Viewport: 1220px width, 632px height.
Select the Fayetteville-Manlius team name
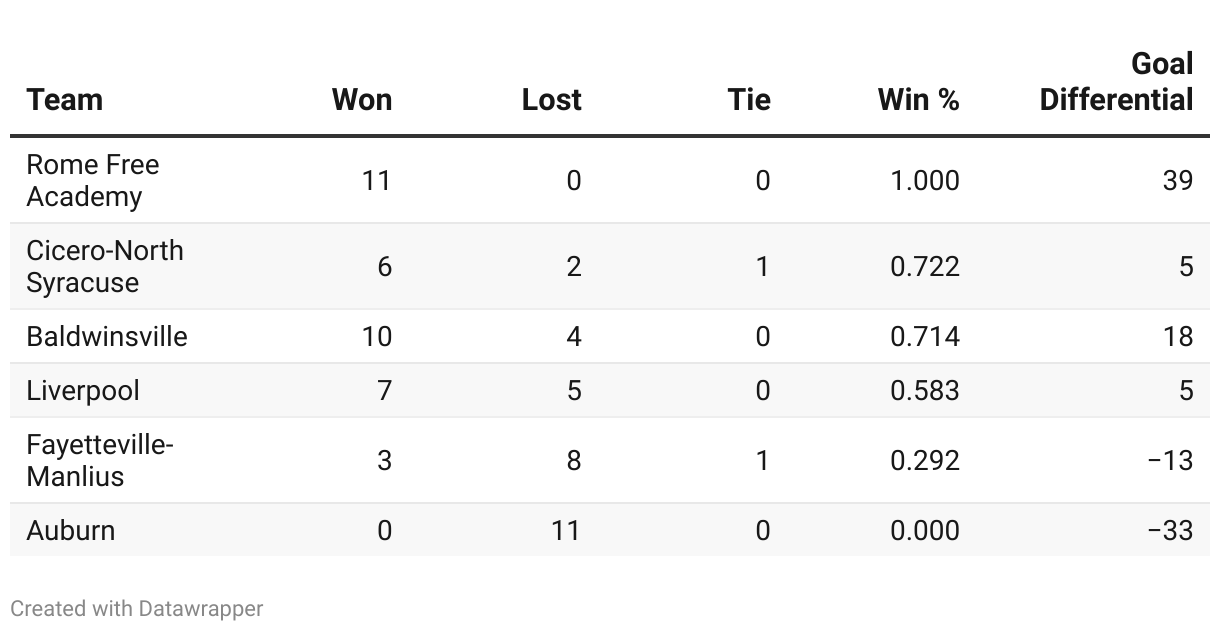click(x=99, y=460)
